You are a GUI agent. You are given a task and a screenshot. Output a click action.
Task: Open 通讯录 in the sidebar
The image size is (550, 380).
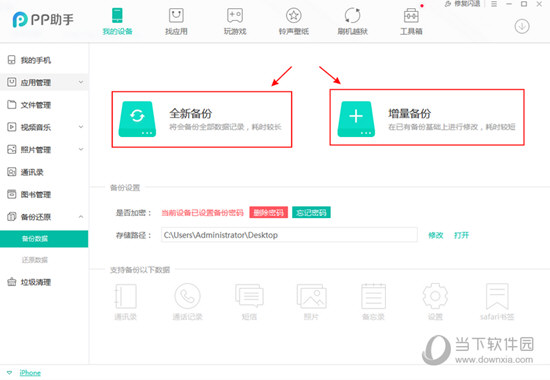[x=25, y=172]
